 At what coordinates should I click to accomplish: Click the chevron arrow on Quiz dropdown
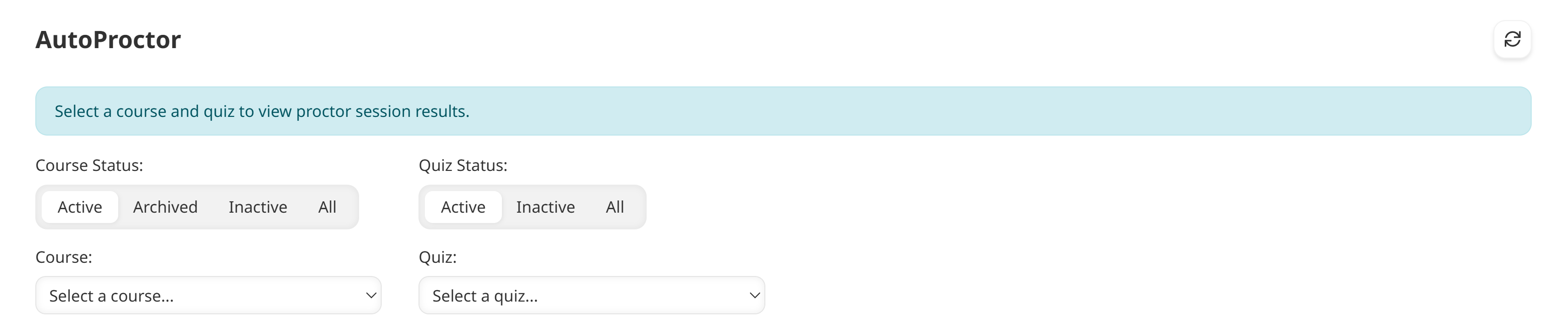click(754, 296)
